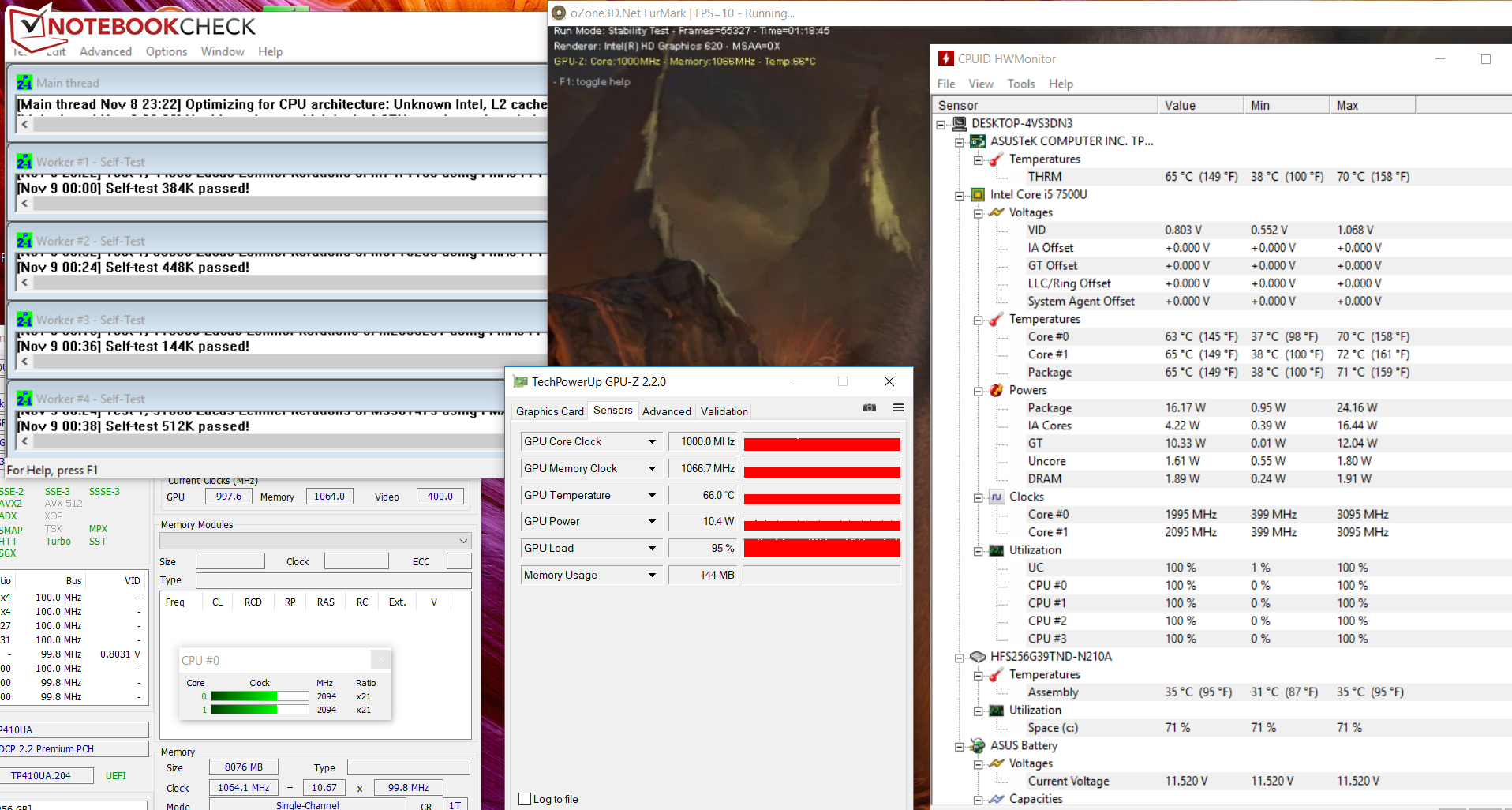Collapse the HFS256G39TND-N210A node
Image resolution: width=1512 pixels, height=810 pixels.
[x=960, y=657]
